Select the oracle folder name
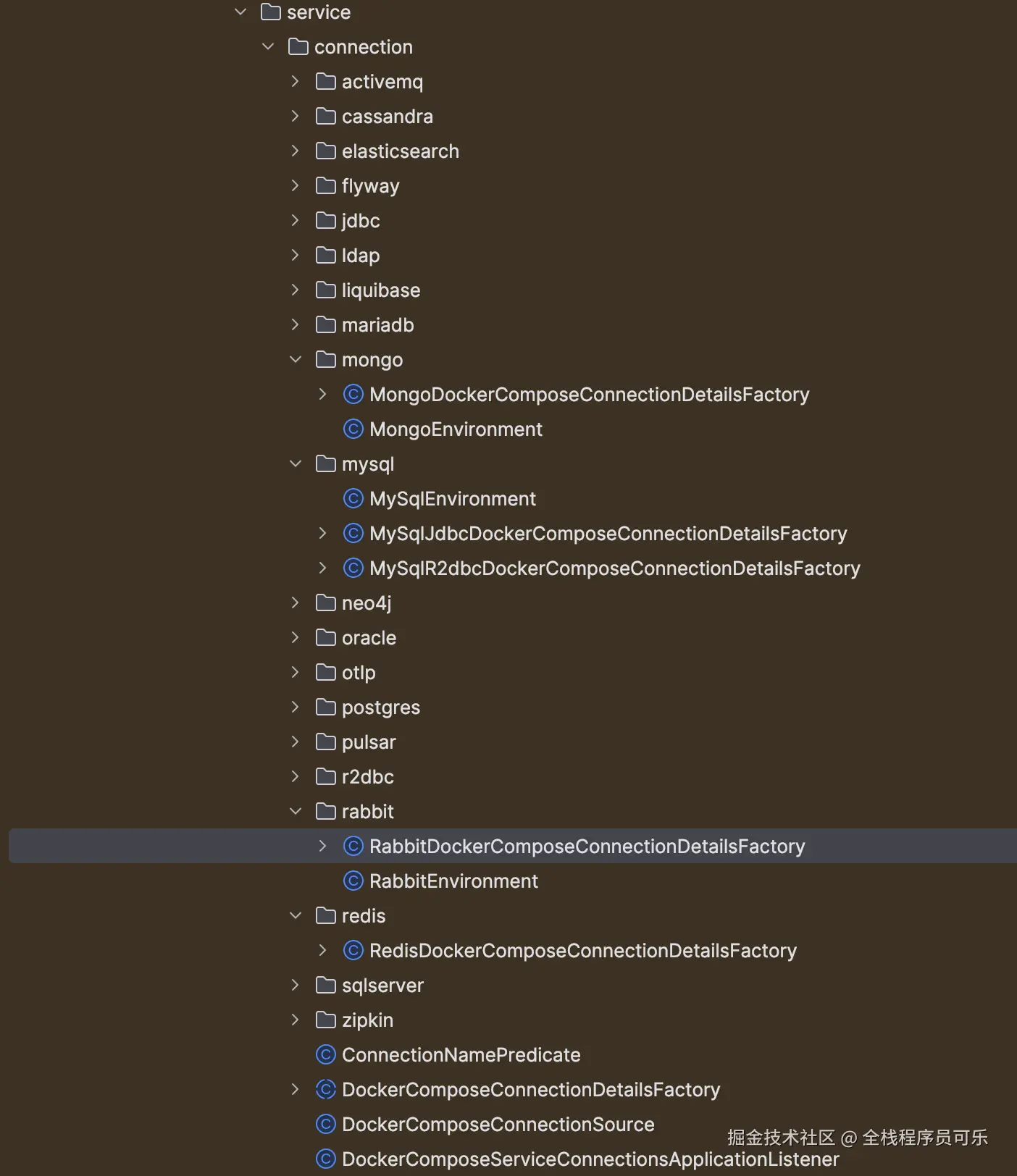The width and height of the screenshot is (1017, 1176). [369, 638]
